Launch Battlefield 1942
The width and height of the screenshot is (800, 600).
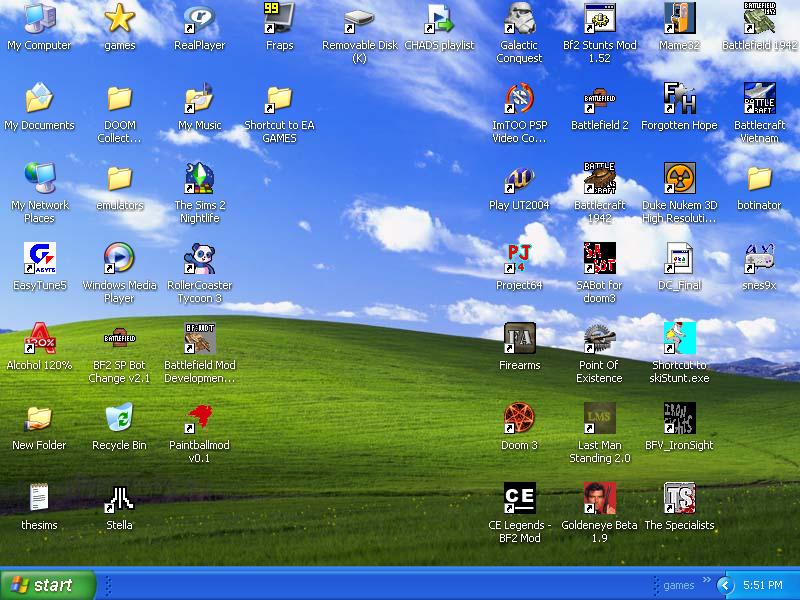pos(759,20)
